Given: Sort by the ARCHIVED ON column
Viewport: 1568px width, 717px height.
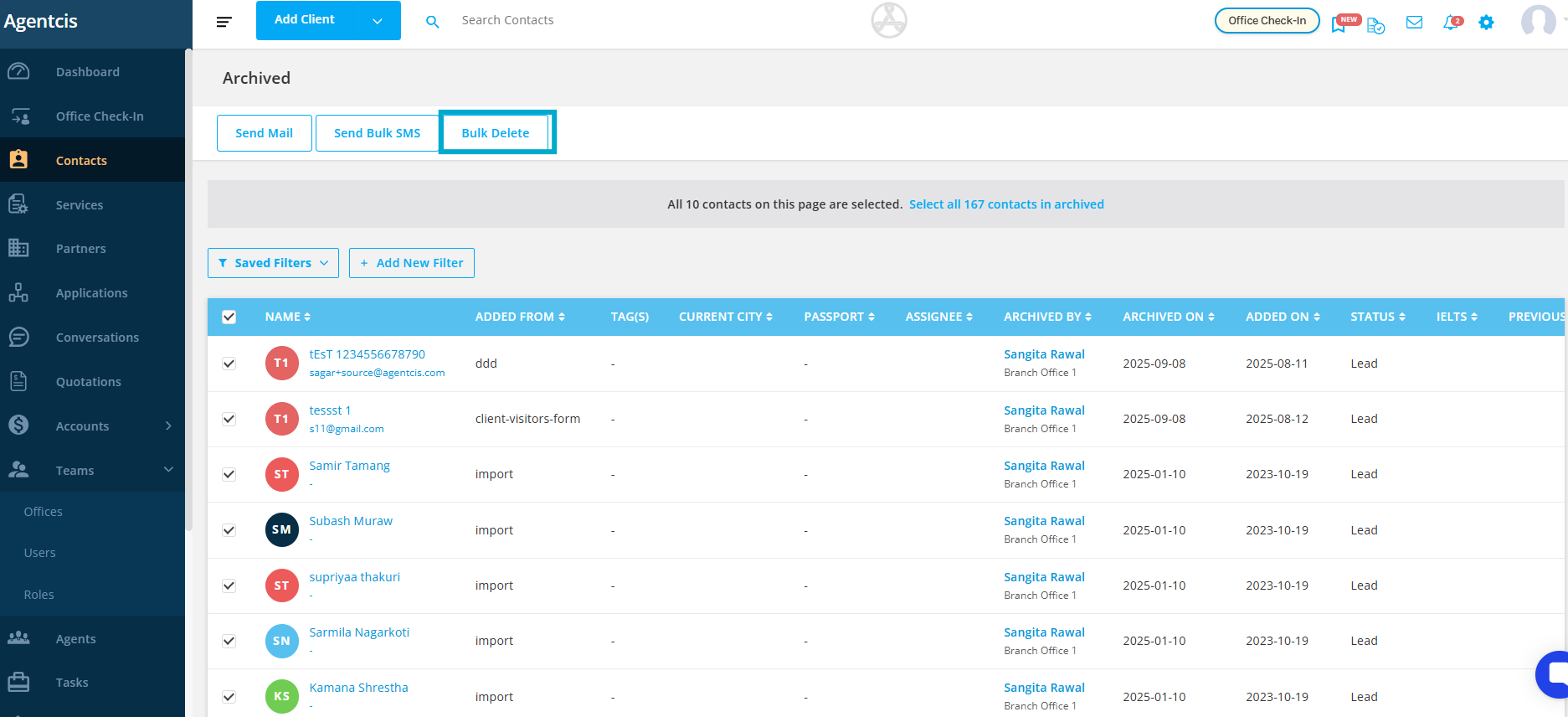Looking at the screenshot, I should [1169, 317].
